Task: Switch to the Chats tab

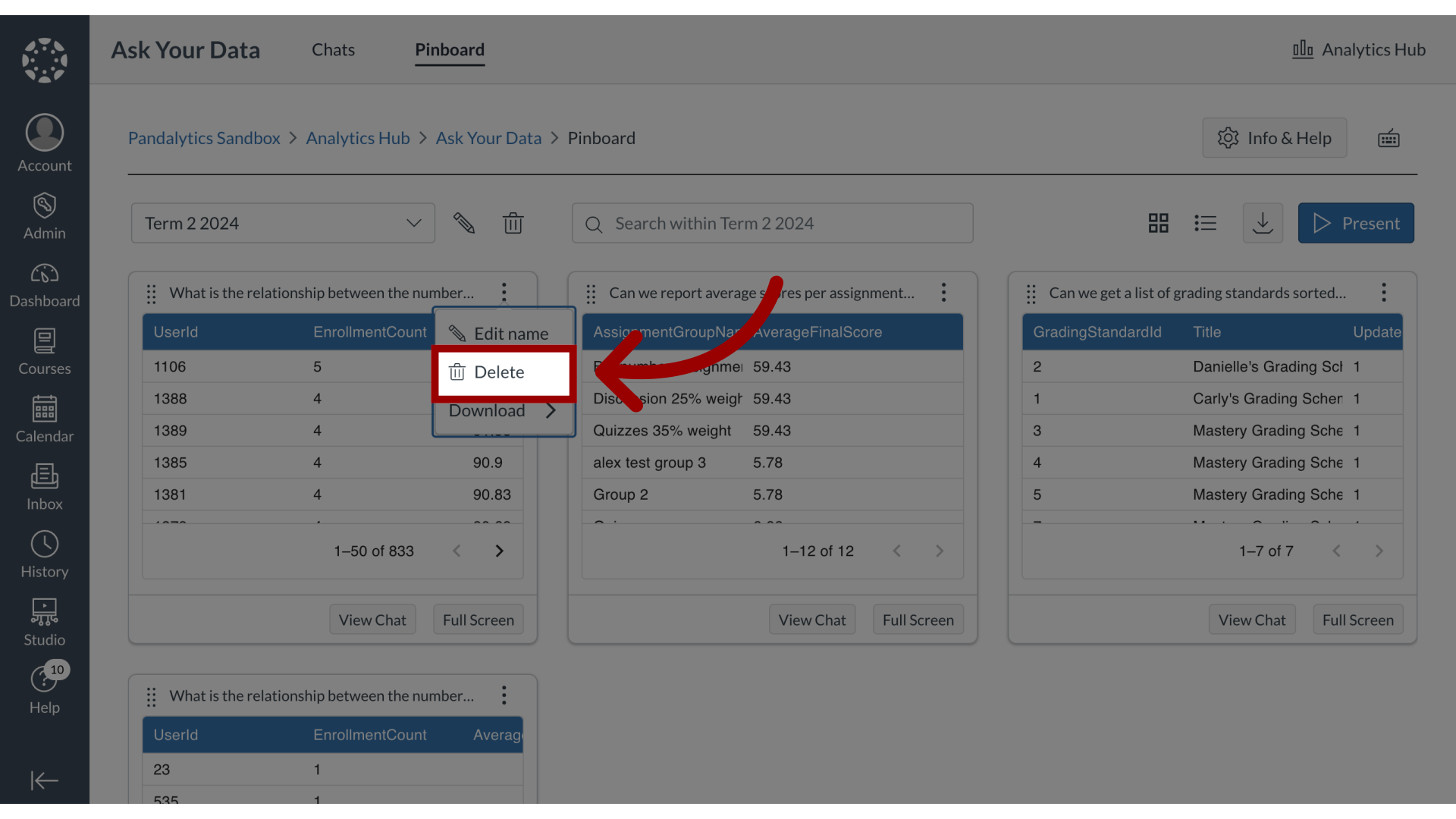Action: 333,48
